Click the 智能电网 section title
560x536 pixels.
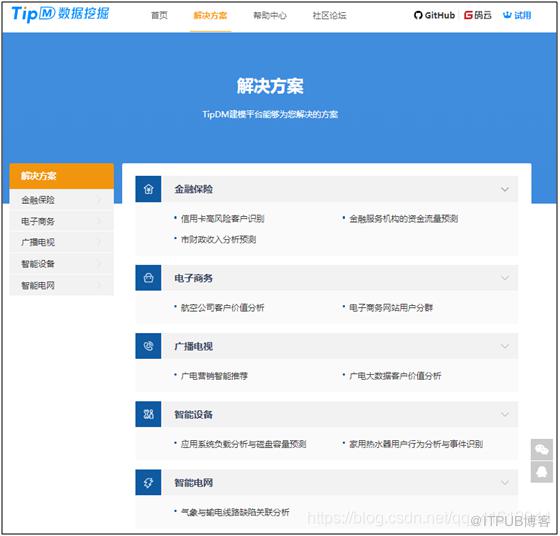[x=193, y=482]
